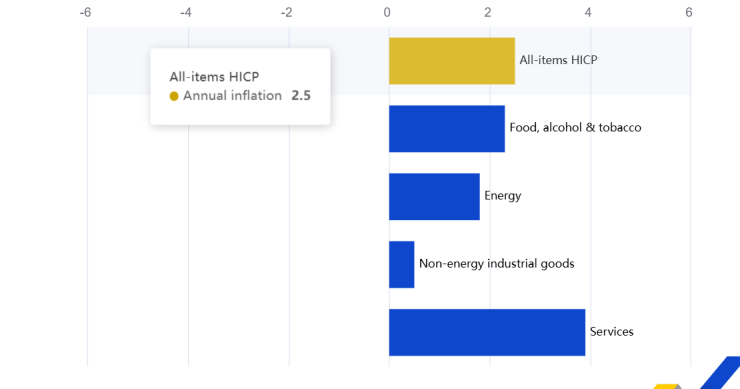Select the Services bar
Screen dimensions: 740x389
487,332
